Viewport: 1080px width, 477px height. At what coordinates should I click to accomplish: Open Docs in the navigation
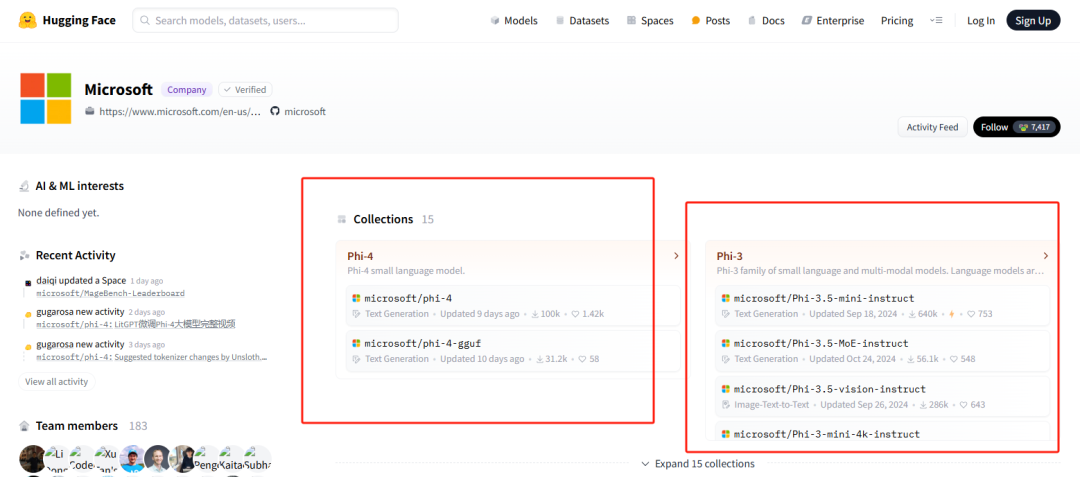click(x=766, y=21)
